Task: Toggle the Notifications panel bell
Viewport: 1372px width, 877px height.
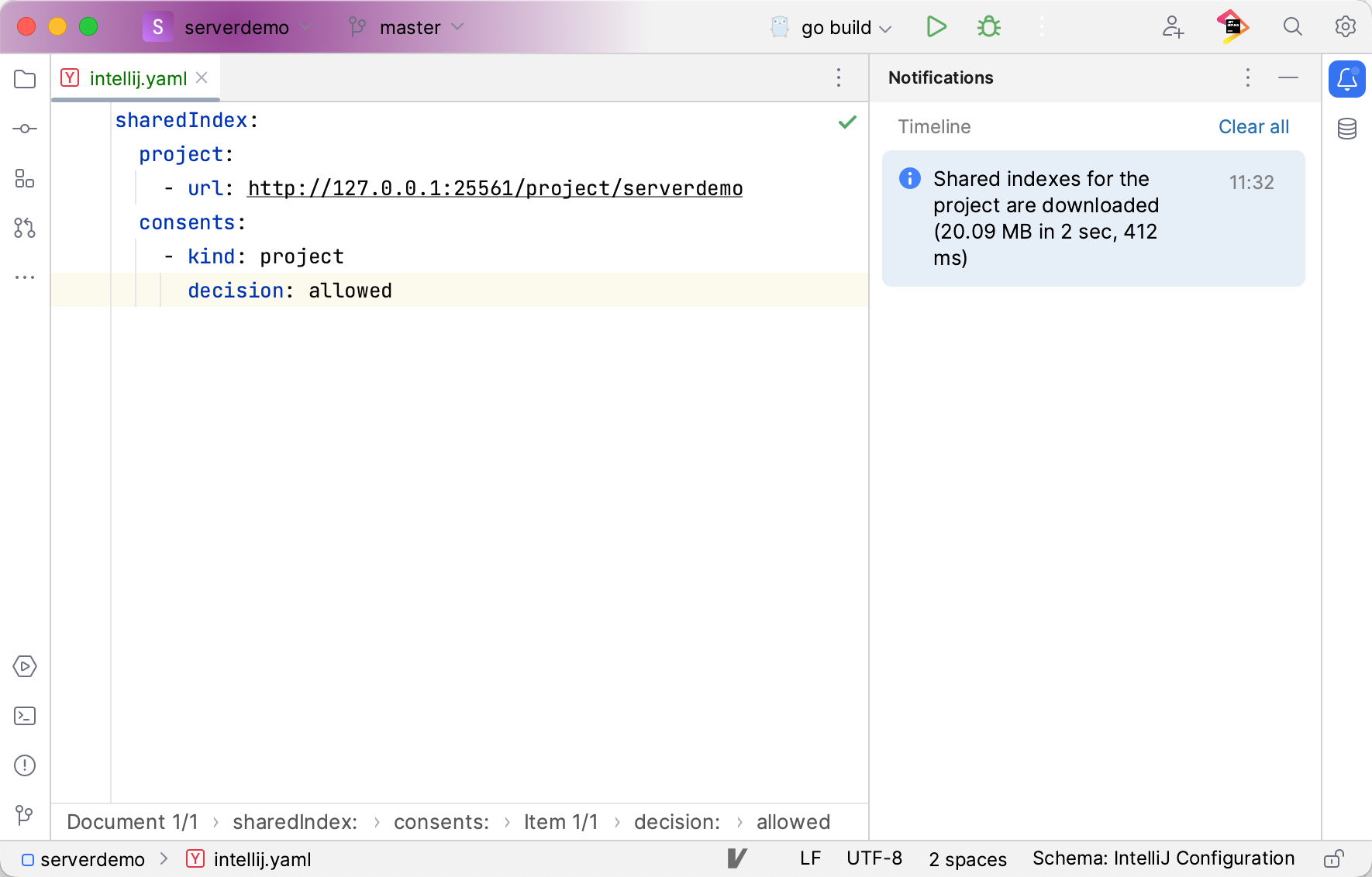Action: click(1347, 78)
